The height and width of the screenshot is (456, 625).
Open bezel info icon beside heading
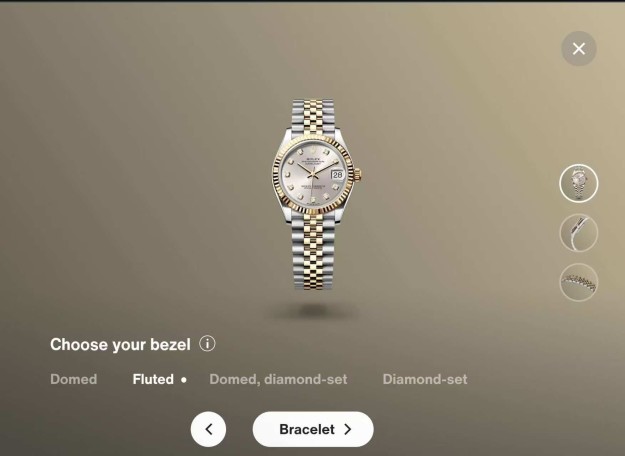pyautogui.click(x=207, y=343)
